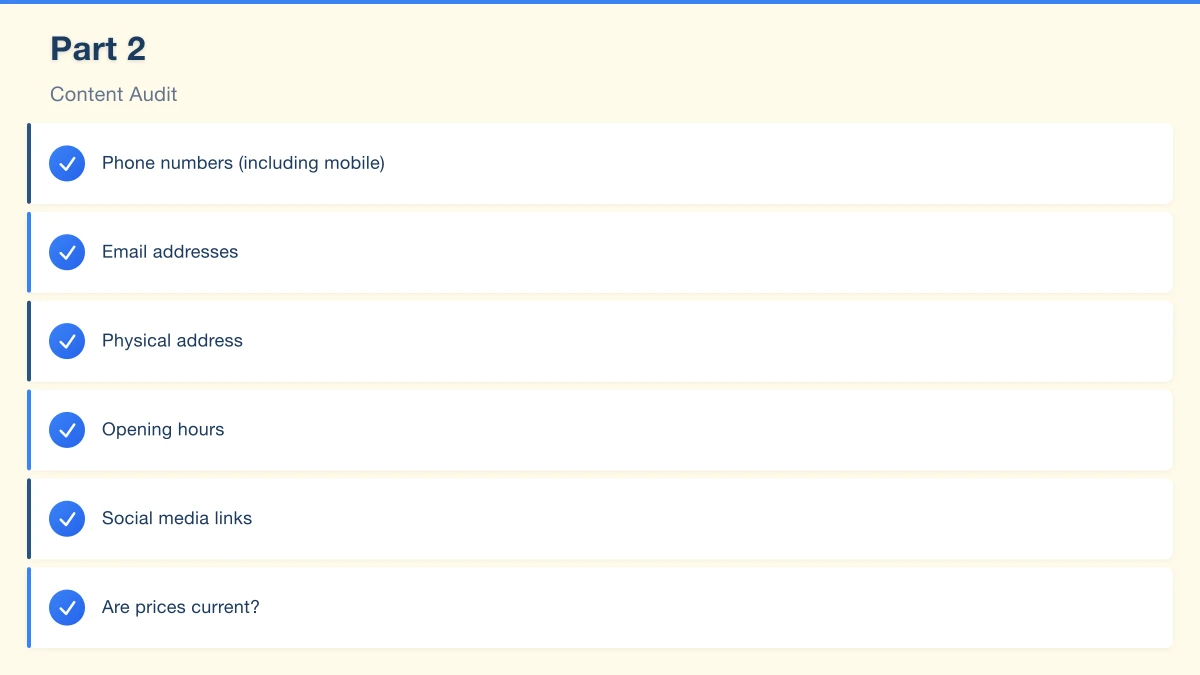
Task: Toggle the 'Are prices current?' check circle
Action: tap(67, 607)
